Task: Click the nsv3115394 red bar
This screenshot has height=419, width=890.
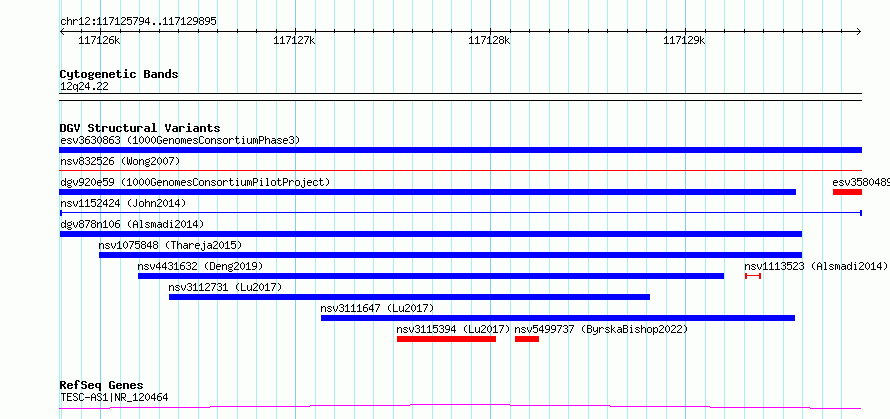Action: pyautogui.click(x=446, y=339)
